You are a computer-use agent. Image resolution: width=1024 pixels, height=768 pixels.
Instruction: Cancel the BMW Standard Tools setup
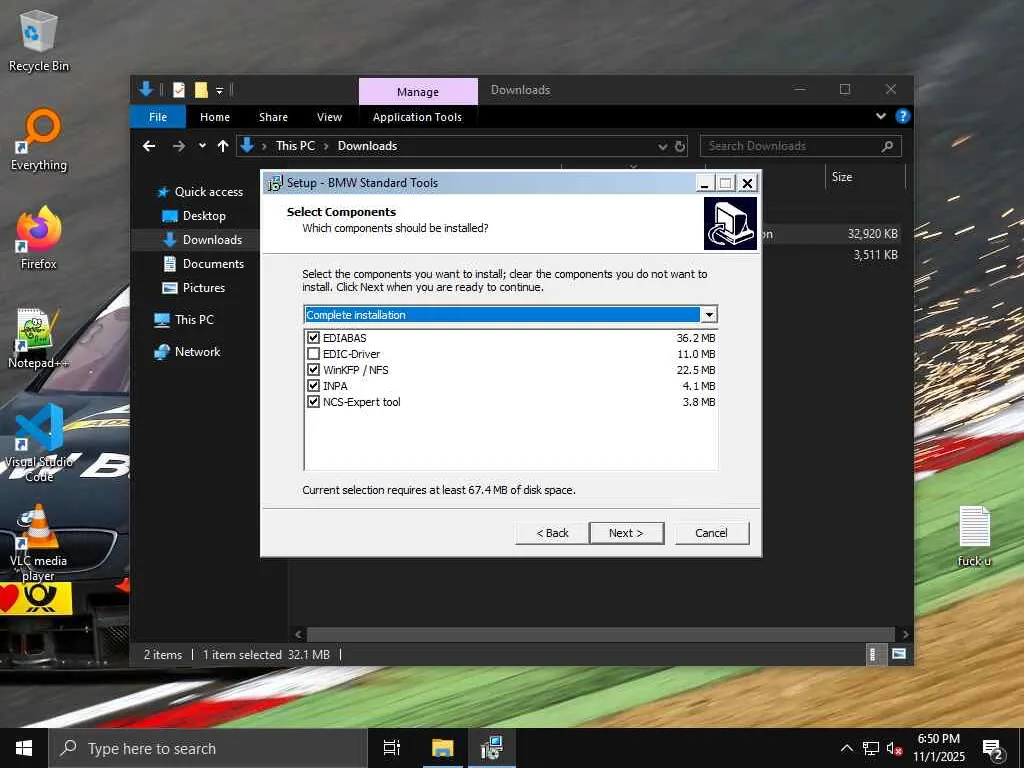711,533
